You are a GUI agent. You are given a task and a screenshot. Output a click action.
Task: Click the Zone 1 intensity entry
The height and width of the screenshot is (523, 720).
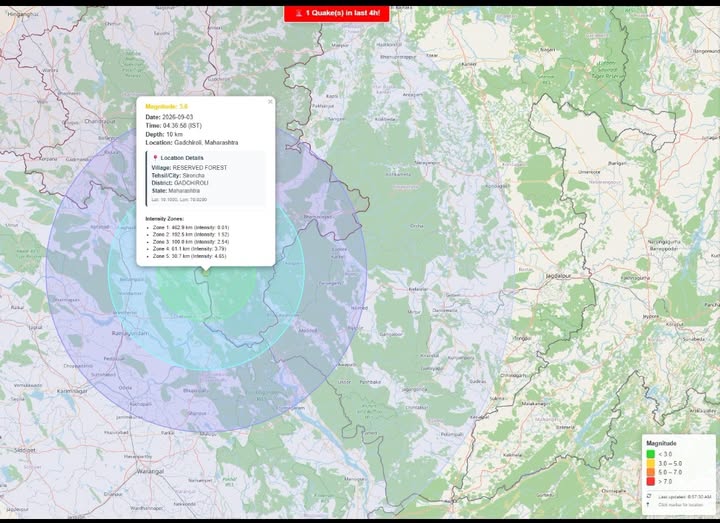[x=191, y=228]
